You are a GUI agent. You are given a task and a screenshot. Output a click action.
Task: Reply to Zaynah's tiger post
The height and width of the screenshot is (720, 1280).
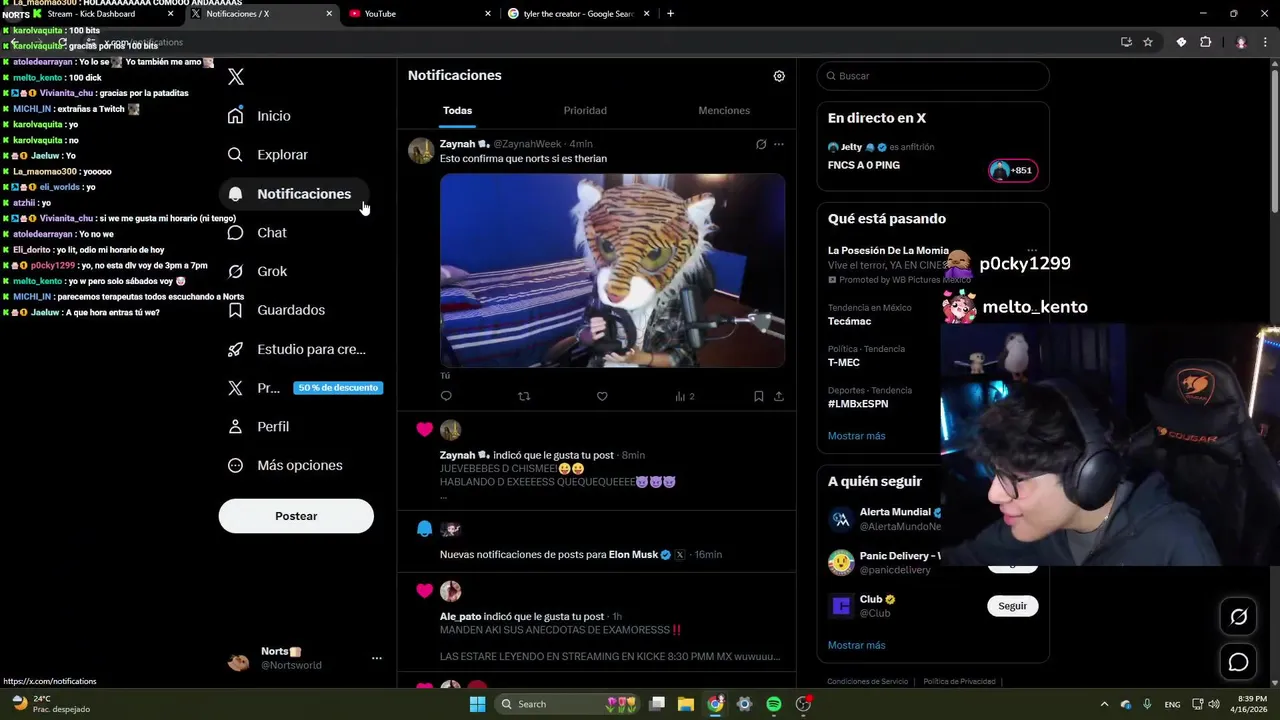pyautogui.click(x=446, y=397)
